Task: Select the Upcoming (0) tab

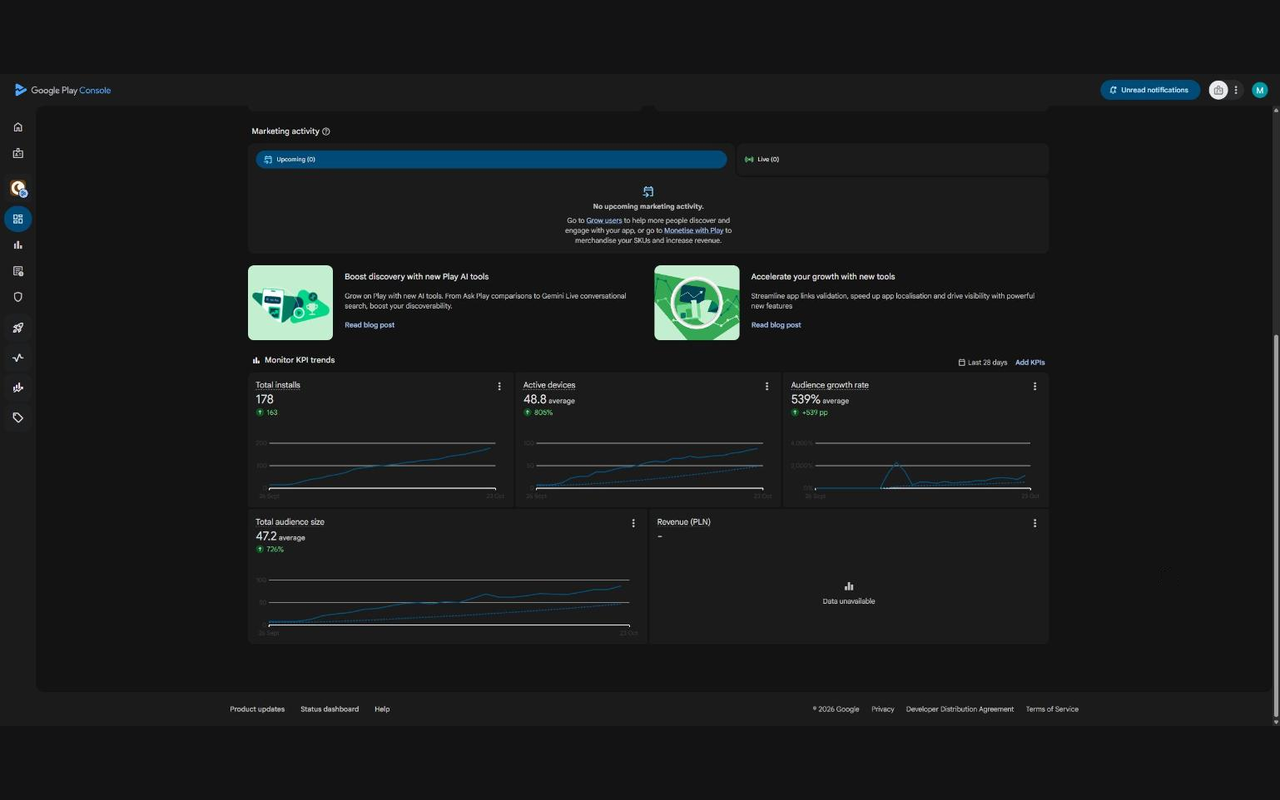Action: click(491, 160)
